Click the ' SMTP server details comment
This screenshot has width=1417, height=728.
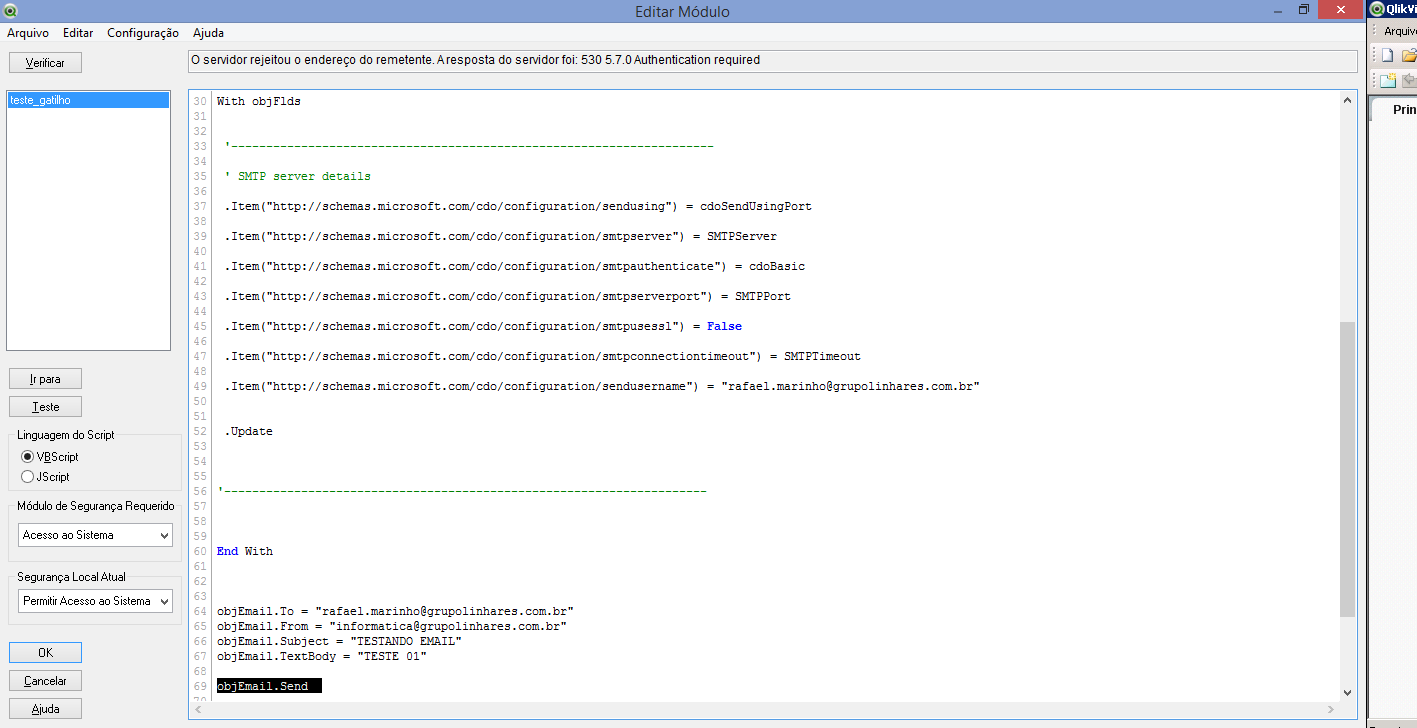298,176
